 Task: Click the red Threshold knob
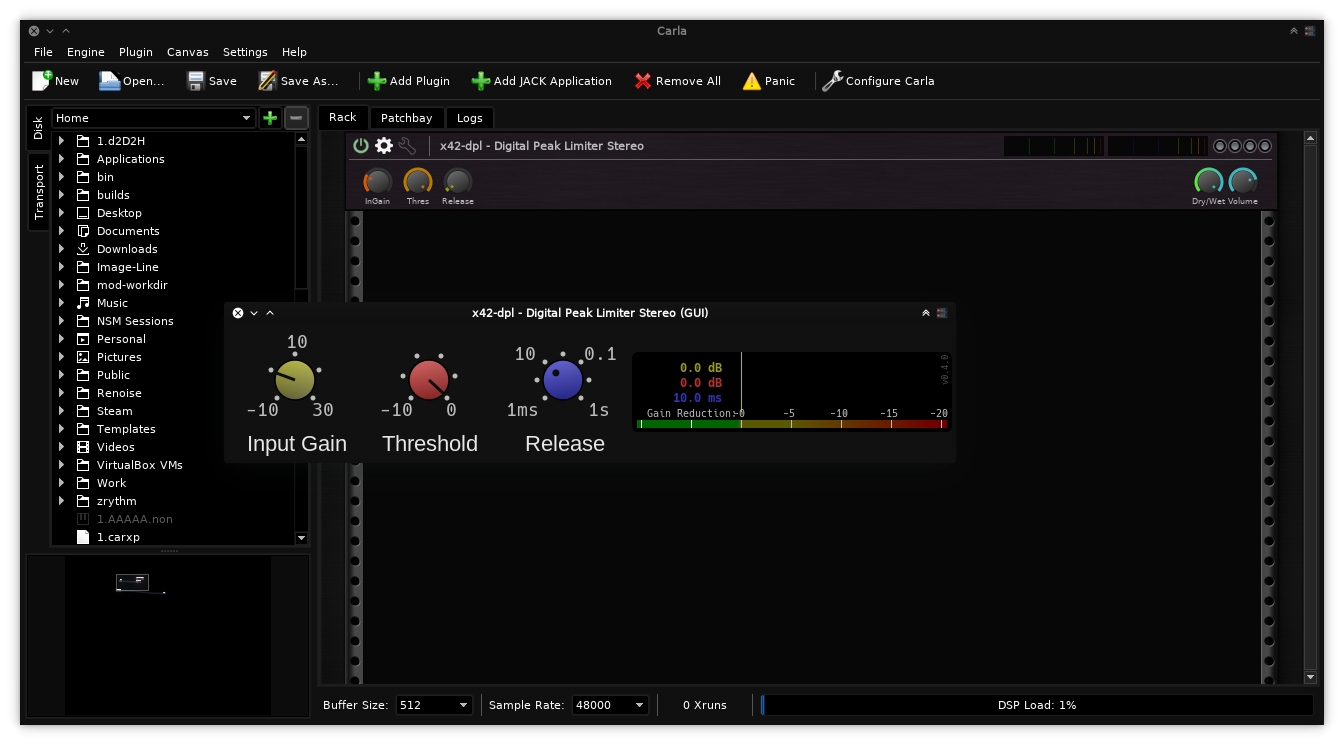[429, 380]
